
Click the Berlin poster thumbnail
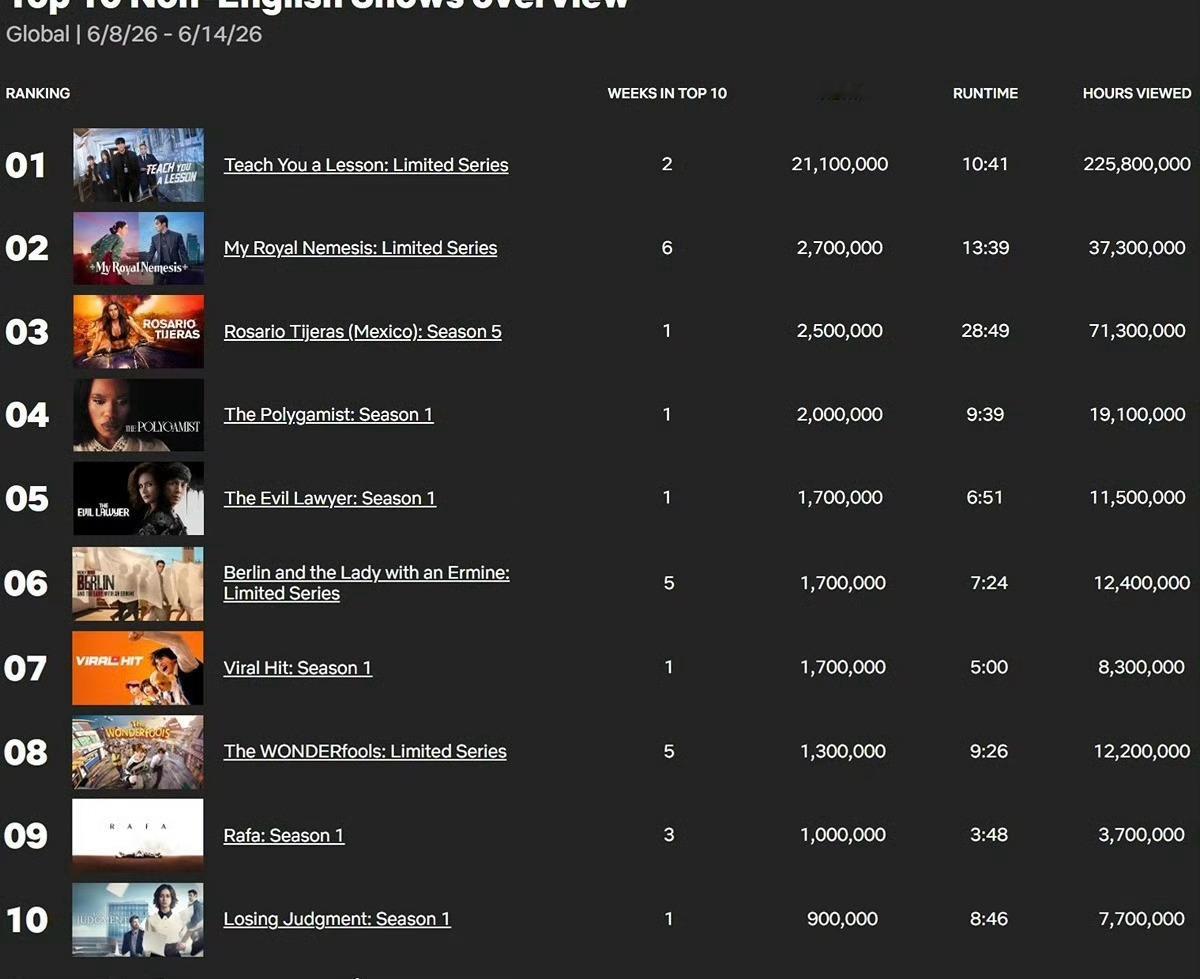tap(138, 583)
